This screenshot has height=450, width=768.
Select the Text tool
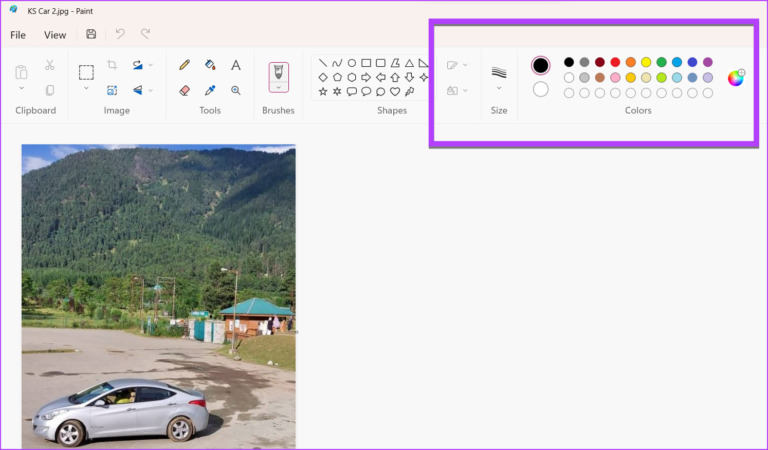pos(236,65)
